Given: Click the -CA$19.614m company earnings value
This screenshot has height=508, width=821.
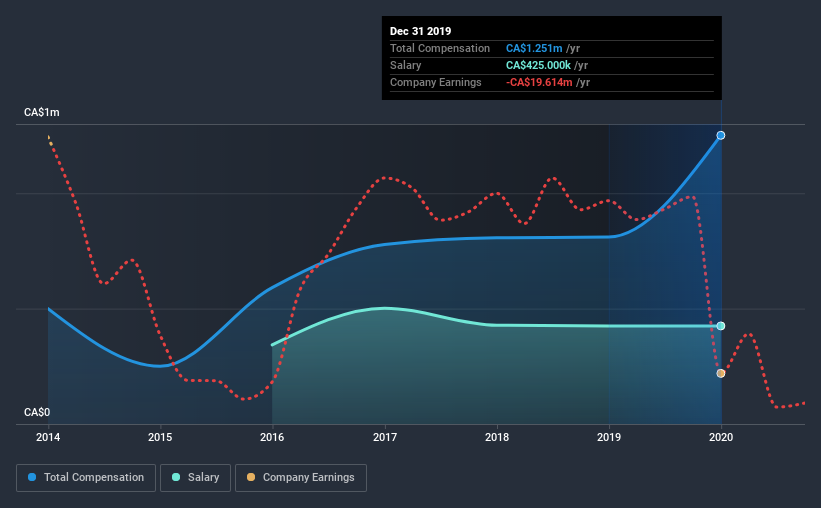Looking at the screenshot, I should pyautogui.click(x=539, y=83).
